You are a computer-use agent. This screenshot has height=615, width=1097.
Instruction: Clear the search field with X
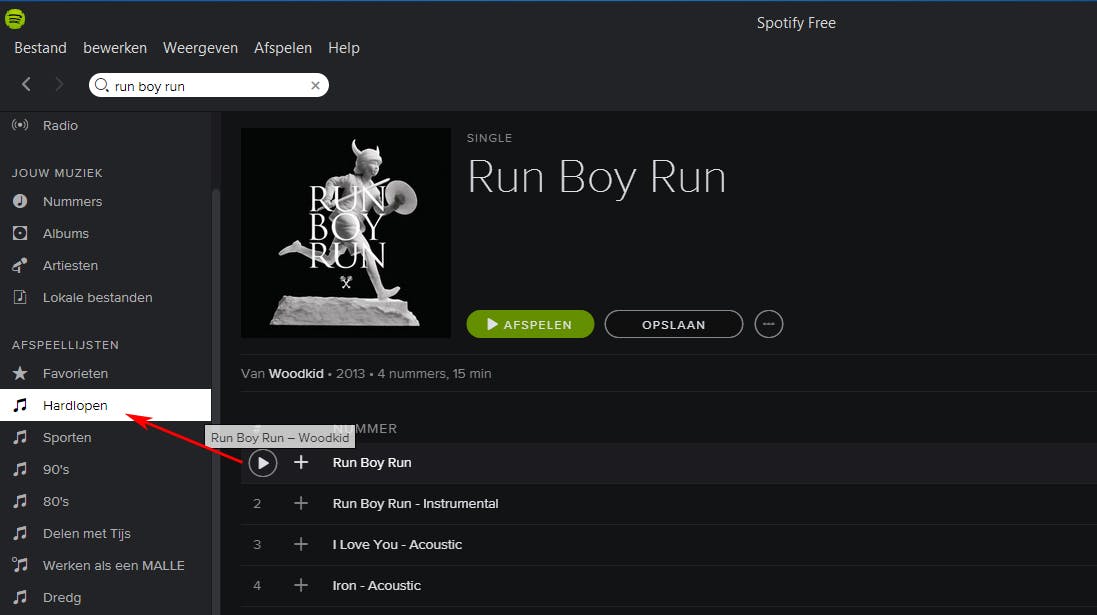316,85
